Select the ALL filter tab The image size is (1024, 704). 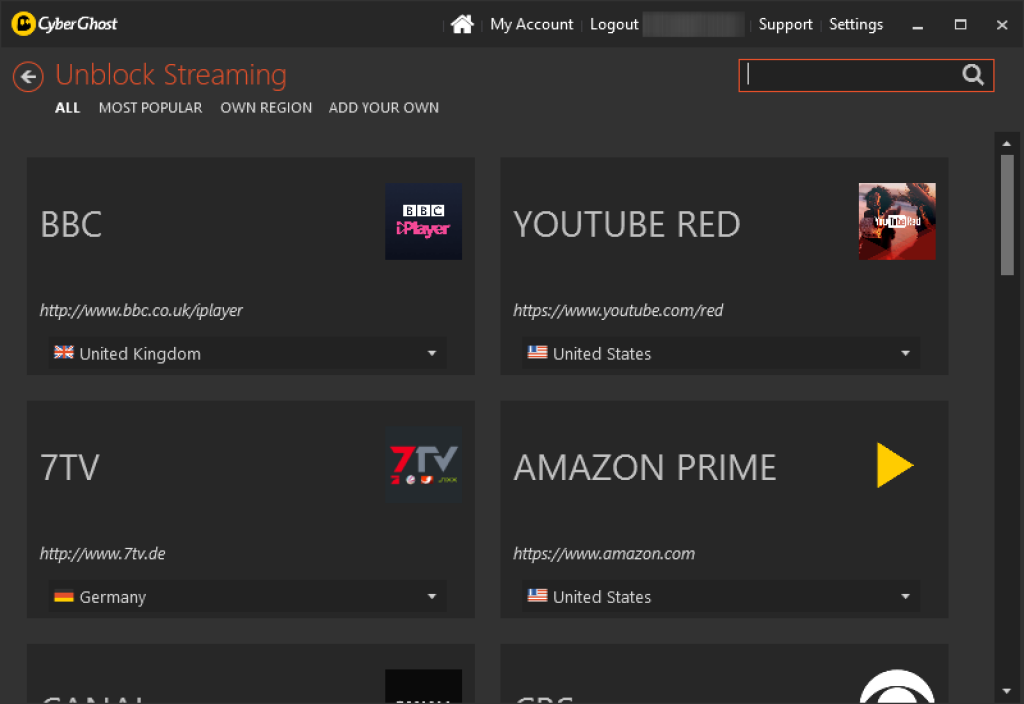point(67,108)
